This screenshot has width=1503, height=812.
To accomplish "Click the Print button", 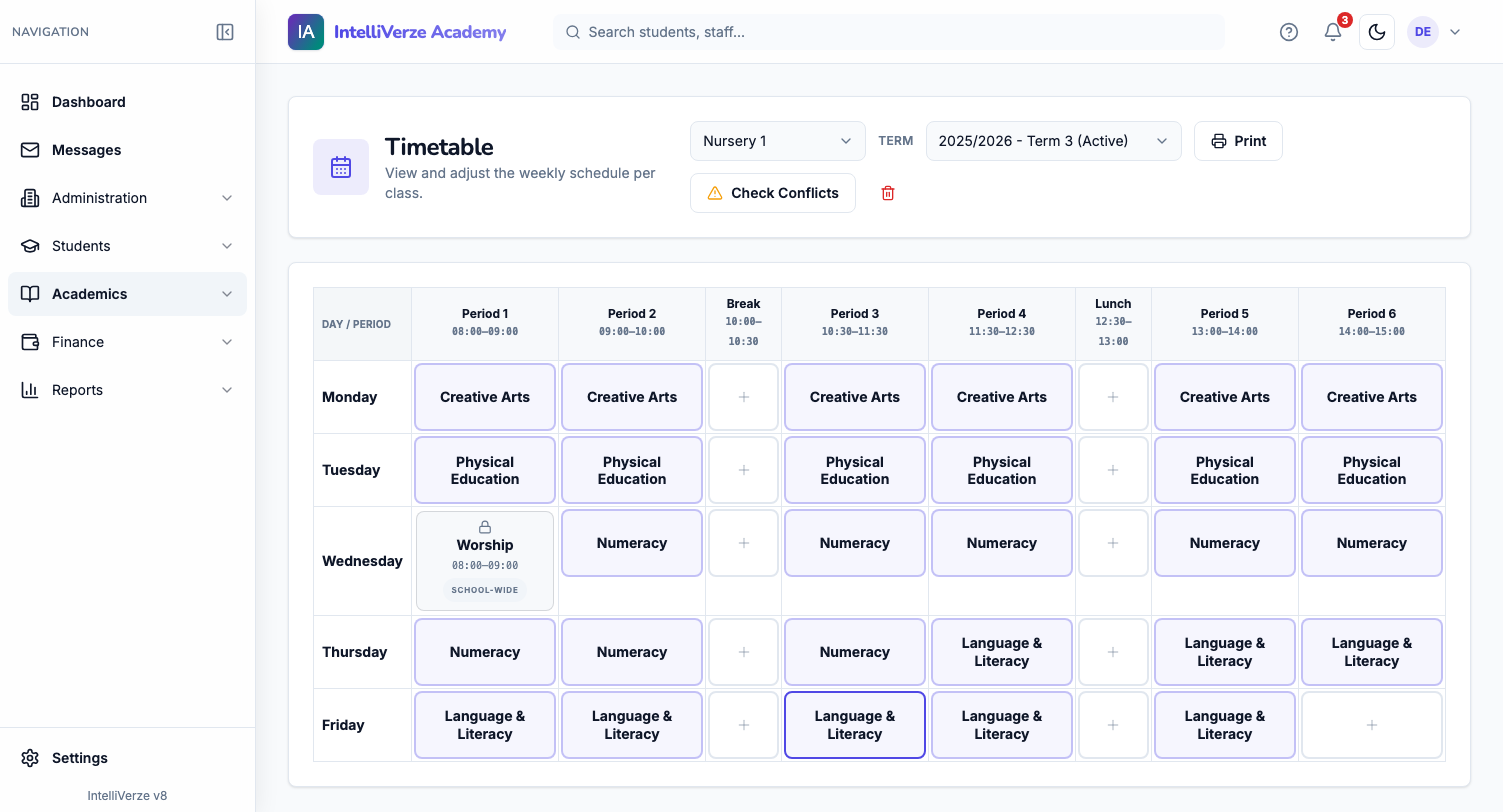I will point(1238,141).
